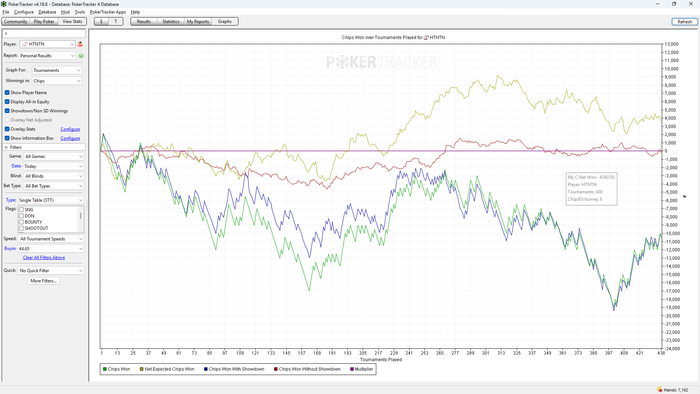The image size is (700, 394).
Task: Open the PokerTracker Apps menu
Action: coord(108,12)
